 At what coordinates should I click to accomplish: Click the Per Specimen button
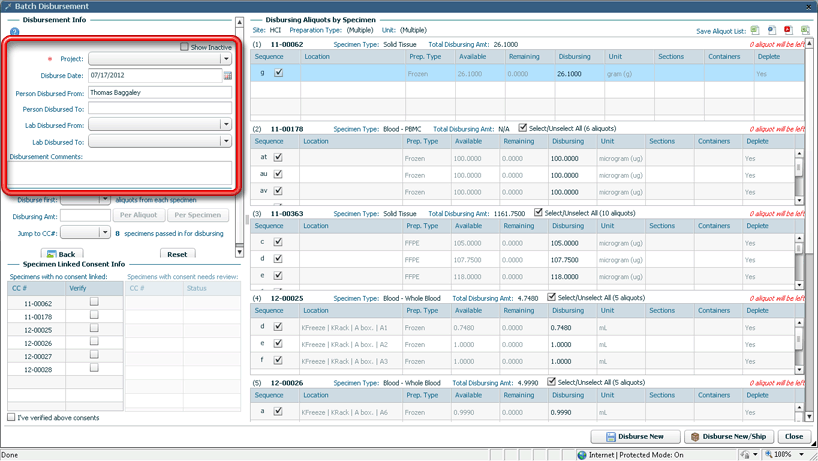pyautogui.click(x=198, y=215)
